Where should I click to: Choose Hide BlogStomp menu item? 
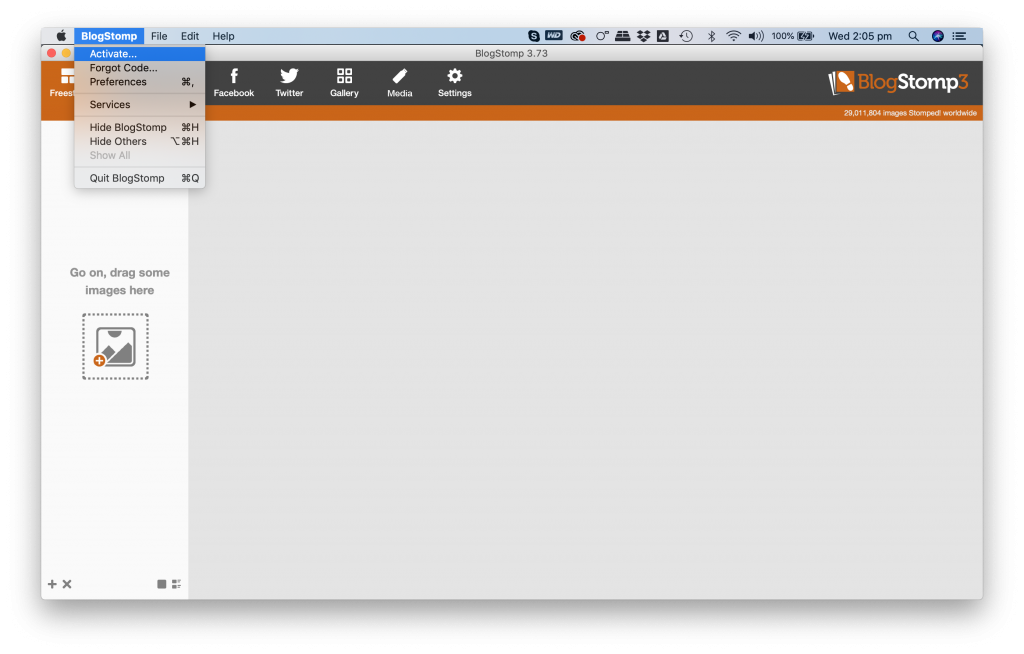[x=140, y=127]
